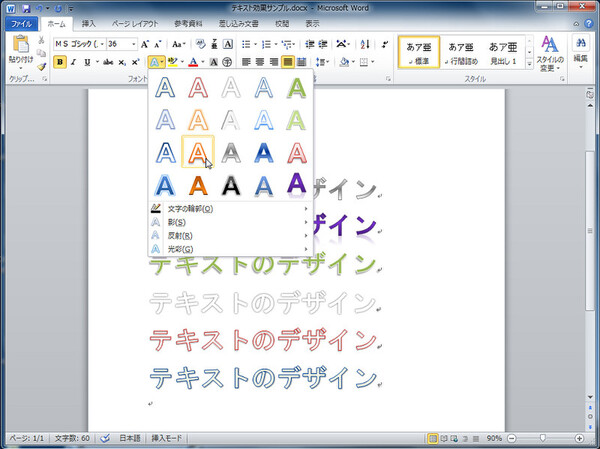This screenshot has height=449, width=600.
Task: Open the font size dropdown
Action: pyautogui.click(x=133, y=44)
